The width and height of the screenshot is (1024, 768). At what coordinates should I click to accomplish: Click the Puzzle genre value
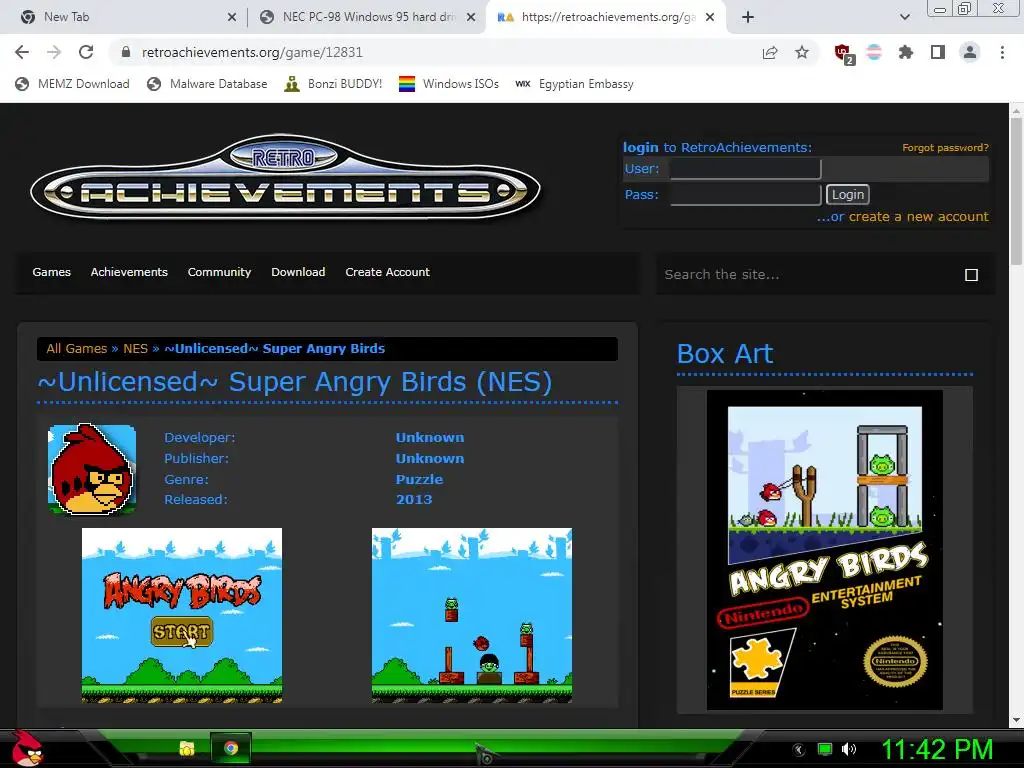pos(419,479)
